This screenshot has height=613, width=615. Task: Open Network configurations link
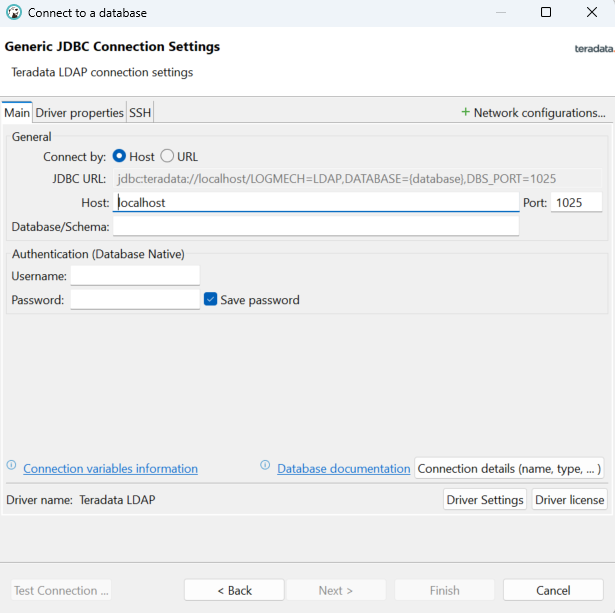pos(539,113)
